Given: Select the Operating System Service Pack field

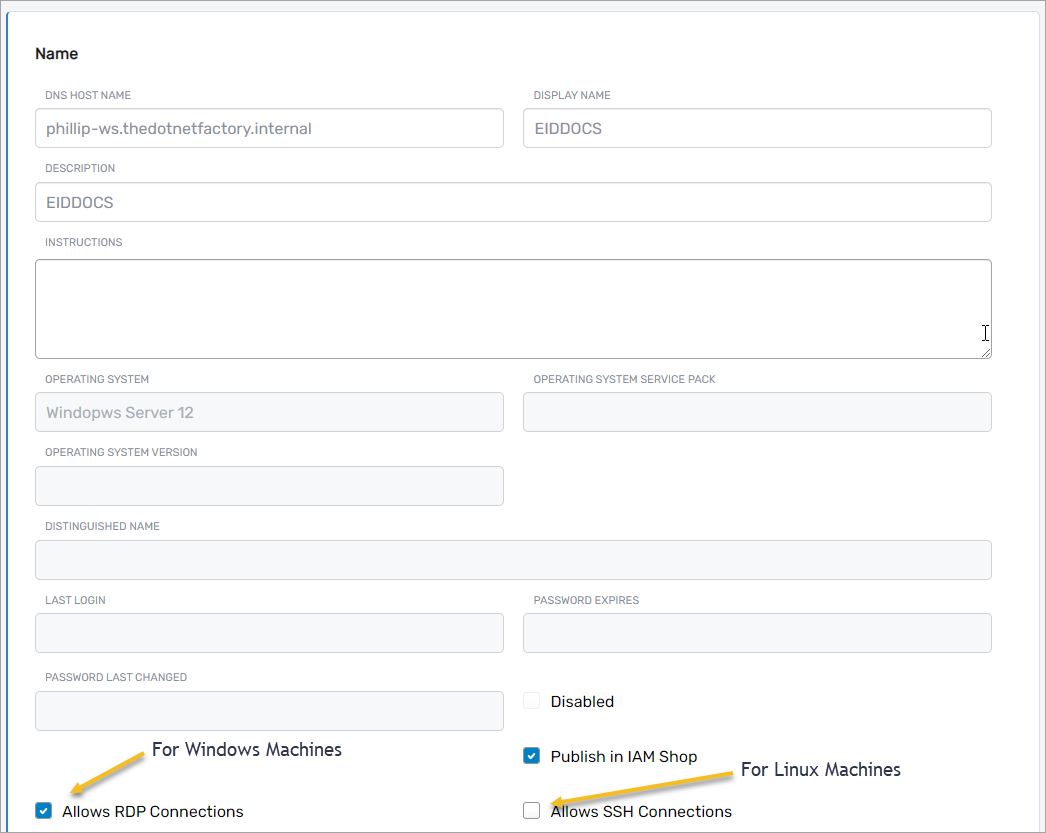Looking at the screenshot, I should pos(757,412).
